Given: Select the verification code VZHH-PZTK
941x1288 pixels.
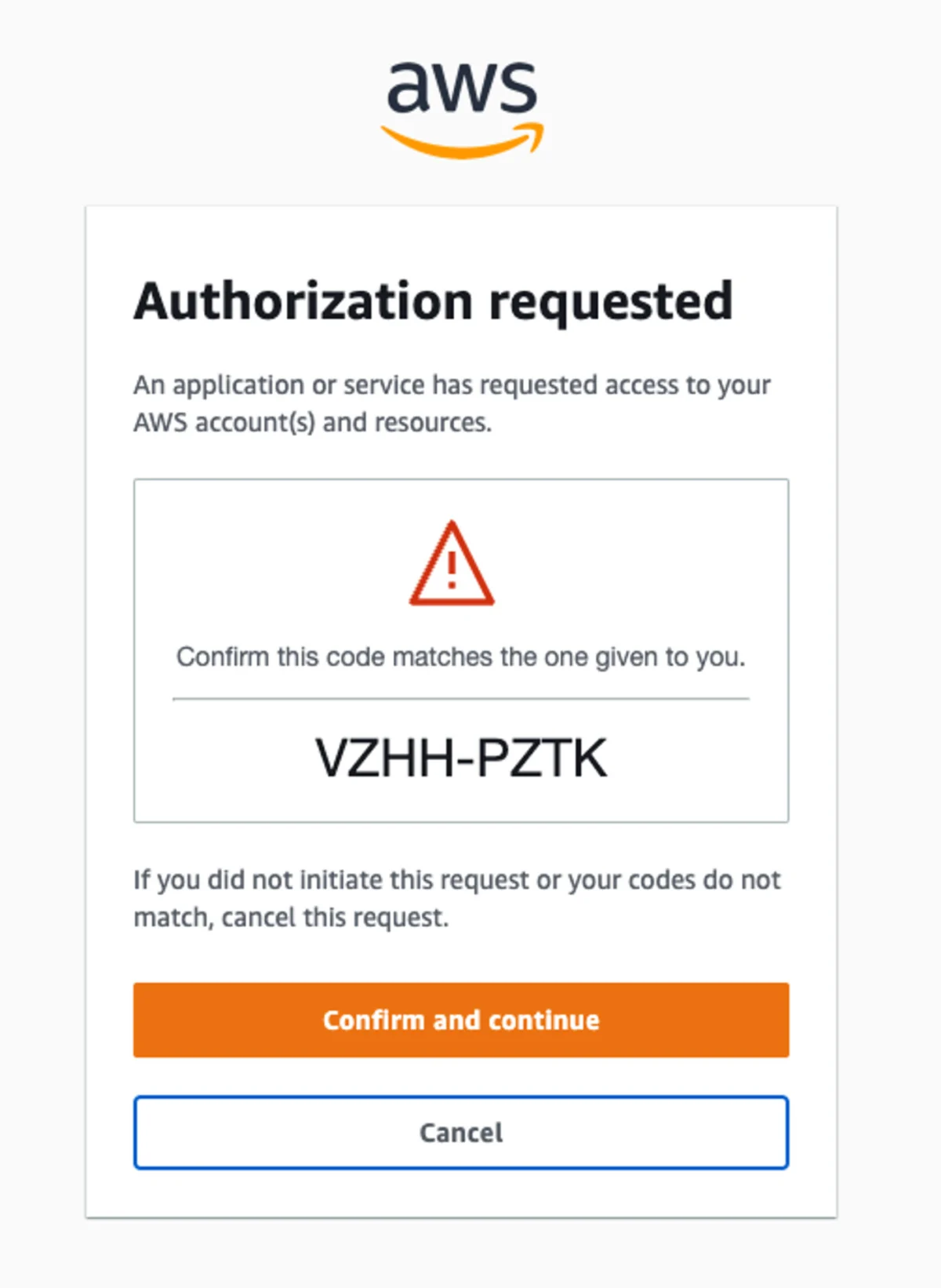Looking at the screenshot, I should [461, 757].
